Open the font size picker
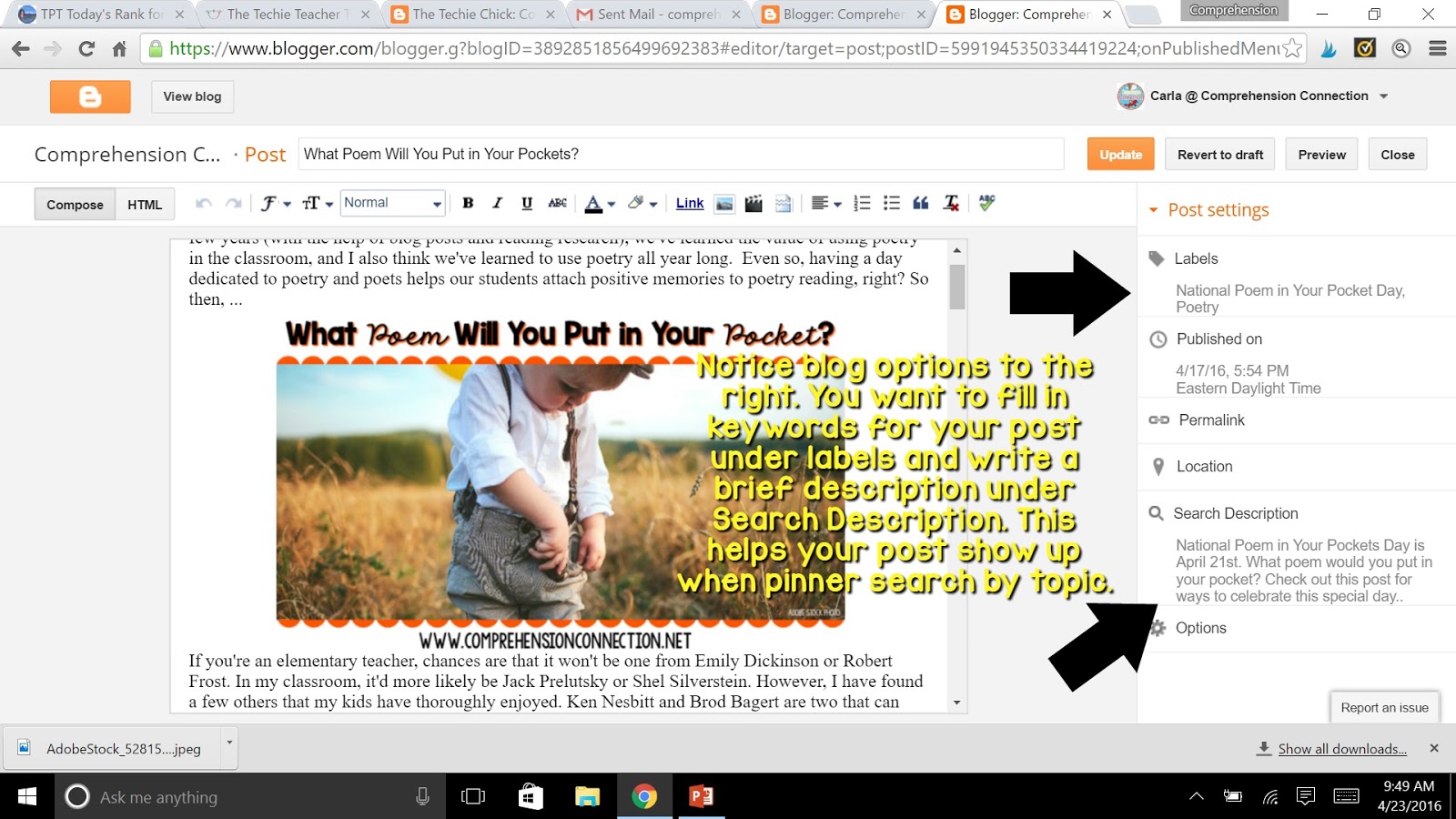This screenshot has width=1456, height=819. click(x=318, y=204)
